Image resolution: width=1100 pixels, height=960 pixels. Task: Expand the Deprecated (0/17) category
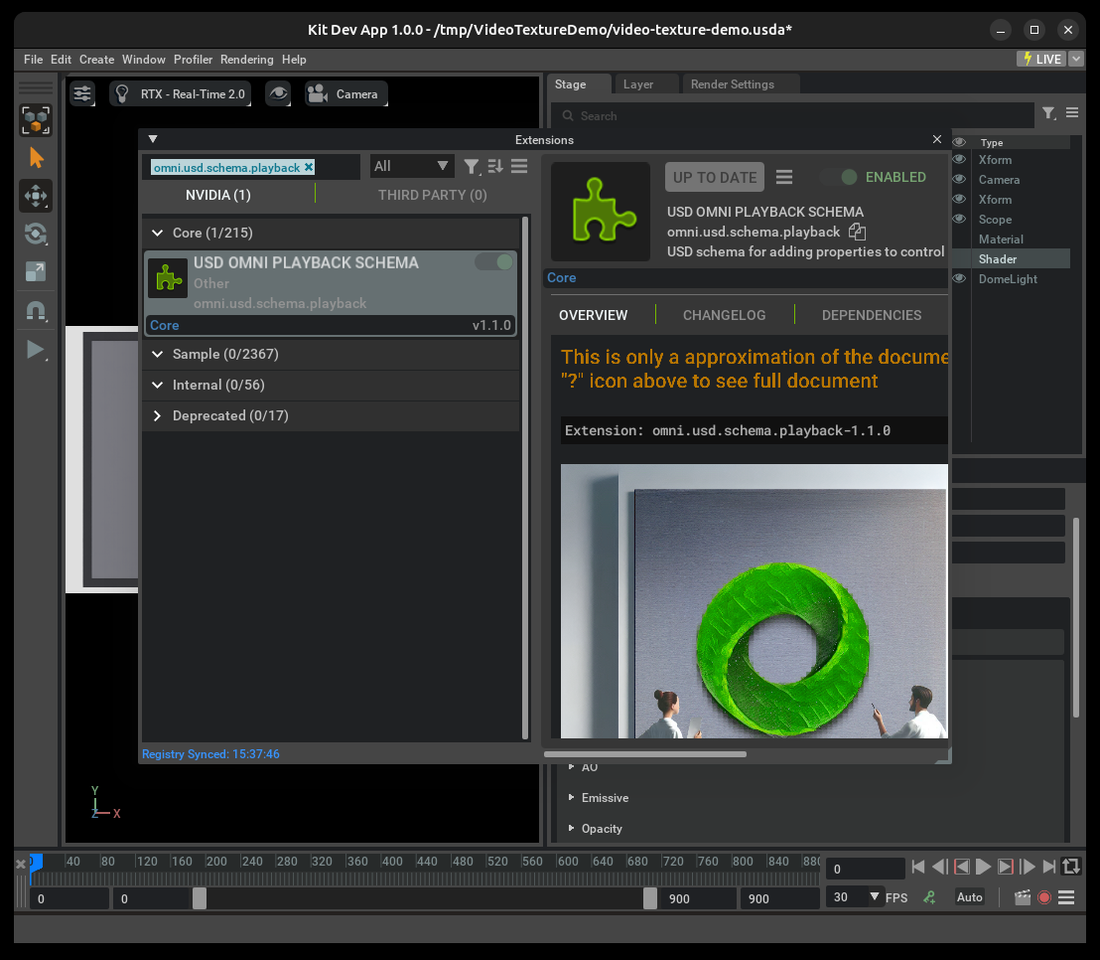[158, 415]
